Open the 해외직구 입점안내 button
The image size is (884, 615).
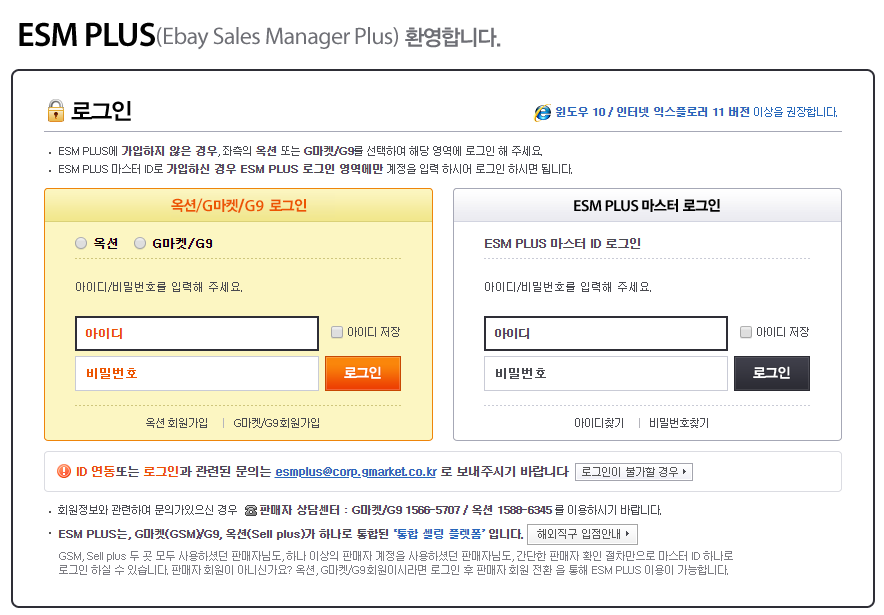(582, 534)
